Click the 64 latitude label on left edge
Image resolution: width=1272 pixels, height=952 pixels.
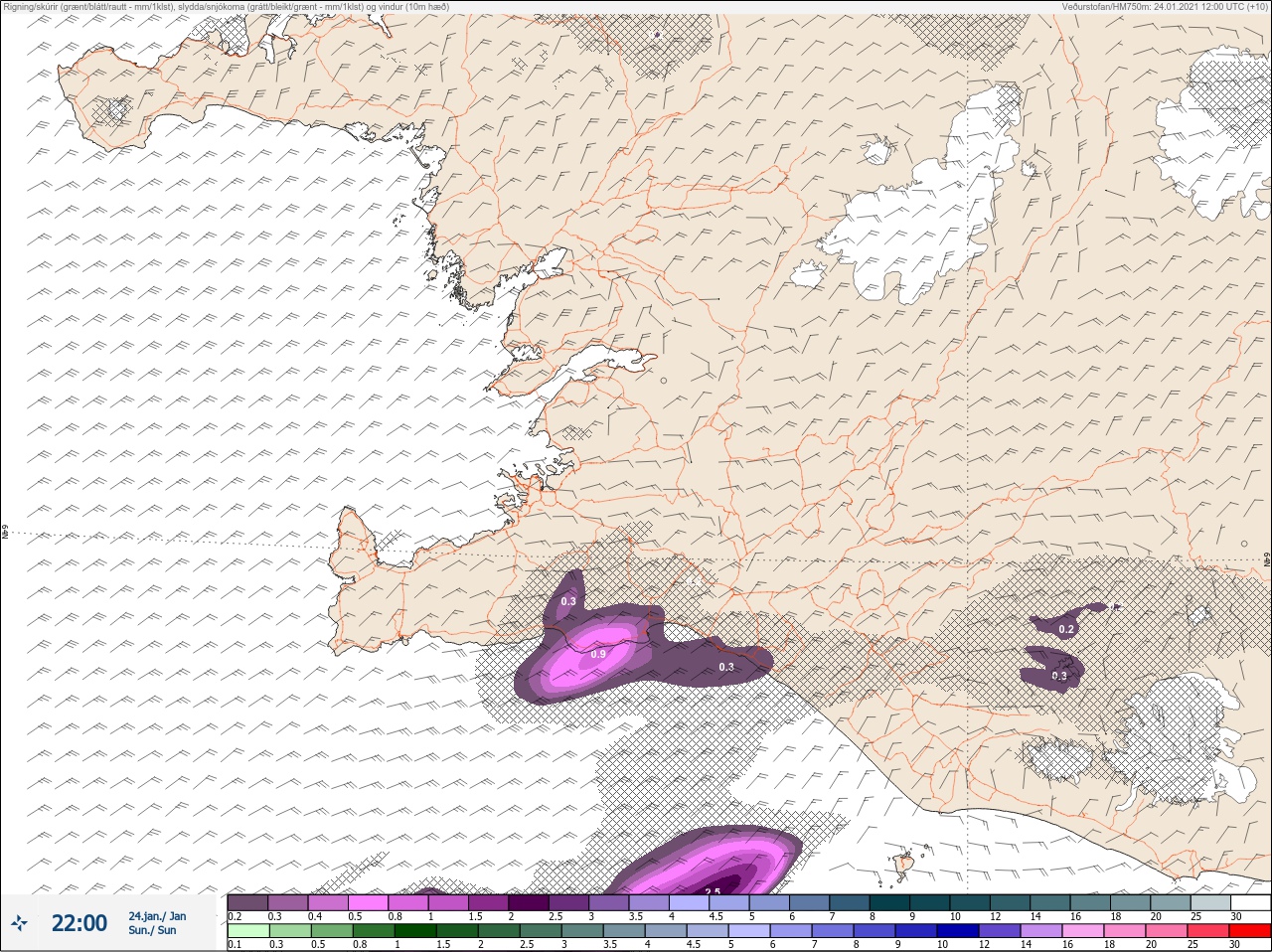pyautogui.click(x=5, y=533)
